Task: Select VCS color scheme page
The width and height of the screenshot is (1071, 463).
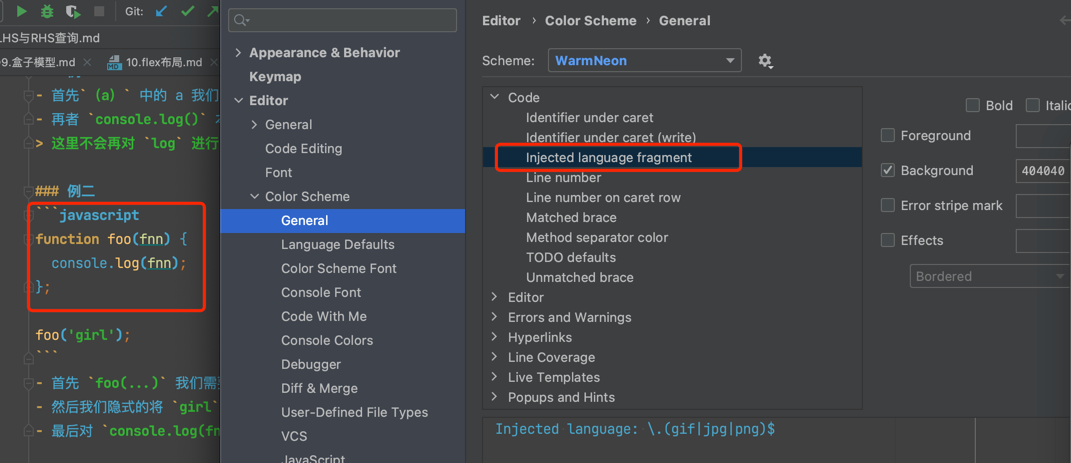Action: [x=294, y=436]
